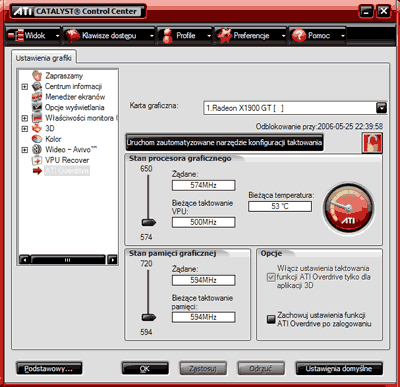Screen dimensions: 400x387
Task: Click the Opcje wyświetlania icon
Action: pyautogui.click(x=37, y=107)
